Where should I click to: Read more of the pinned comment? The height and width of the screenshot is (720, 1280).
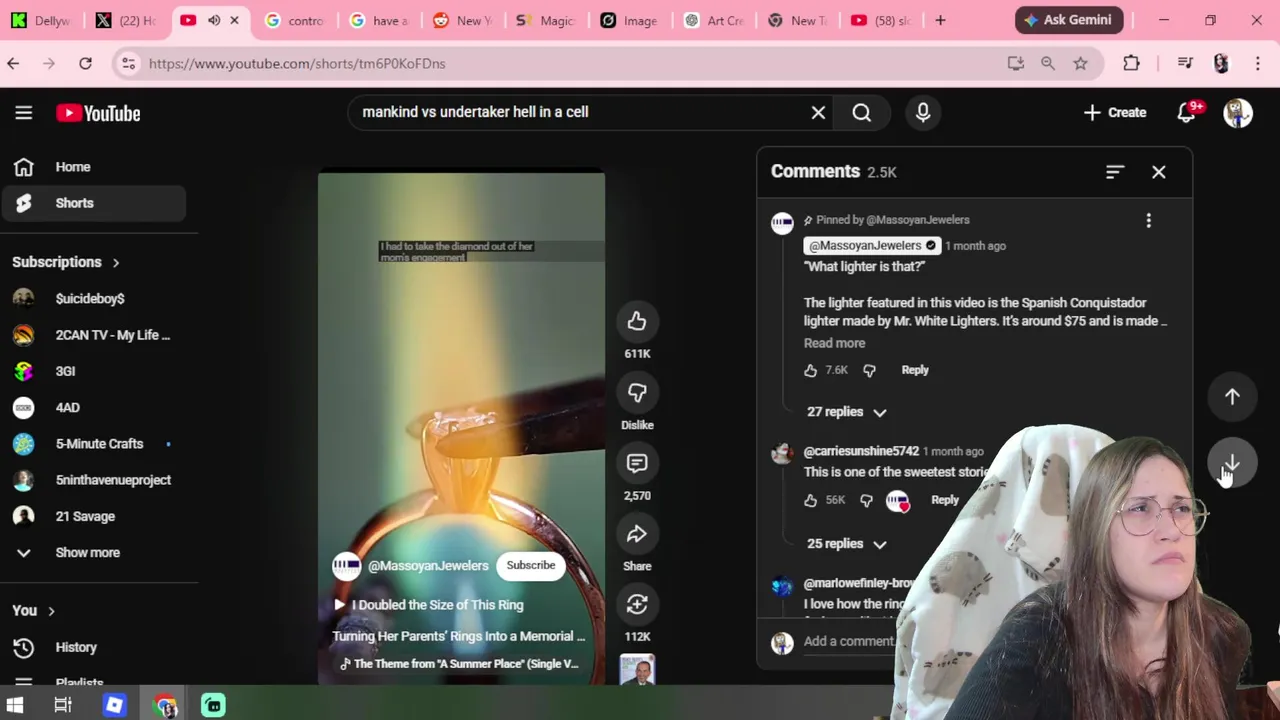[x=834, y=343]
